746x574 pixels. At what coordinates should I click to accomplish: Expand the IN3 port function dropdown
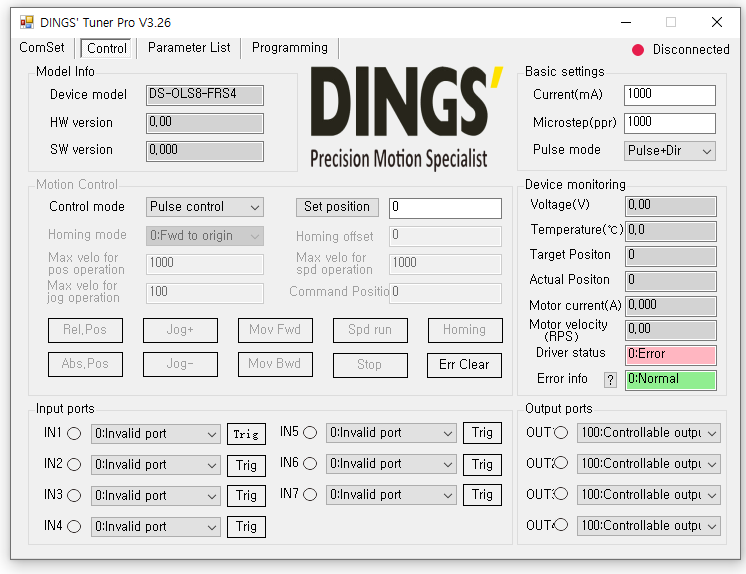coord(156,496)
